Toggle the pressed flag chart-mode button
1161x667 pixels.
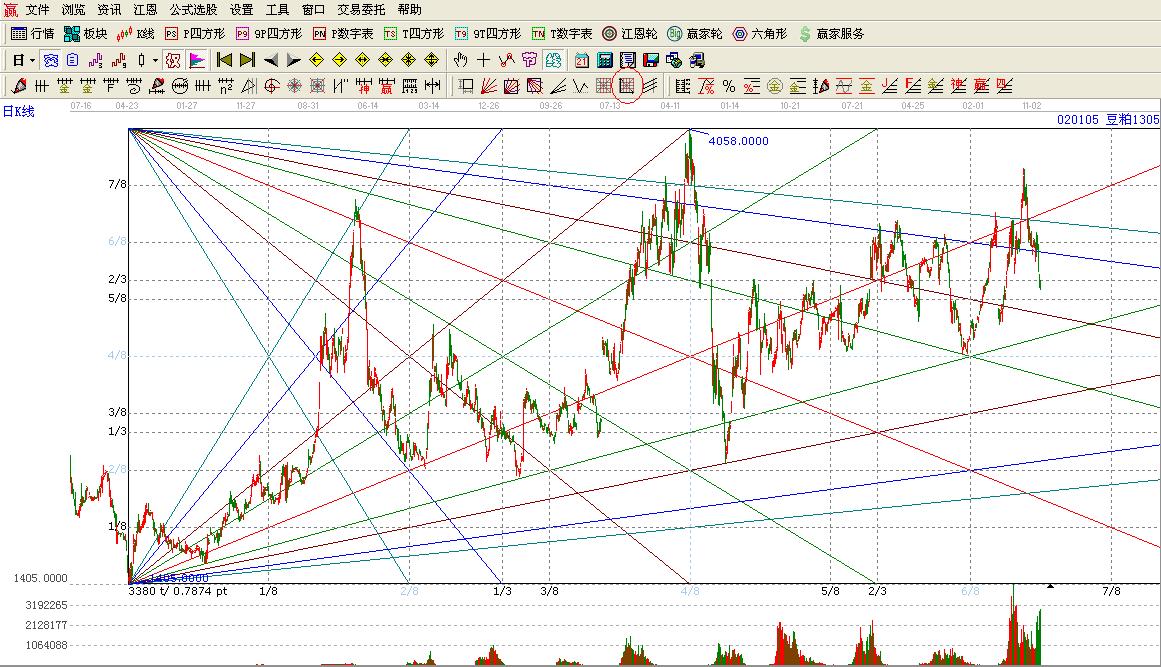pyautogui.click(x=196, y=60)
